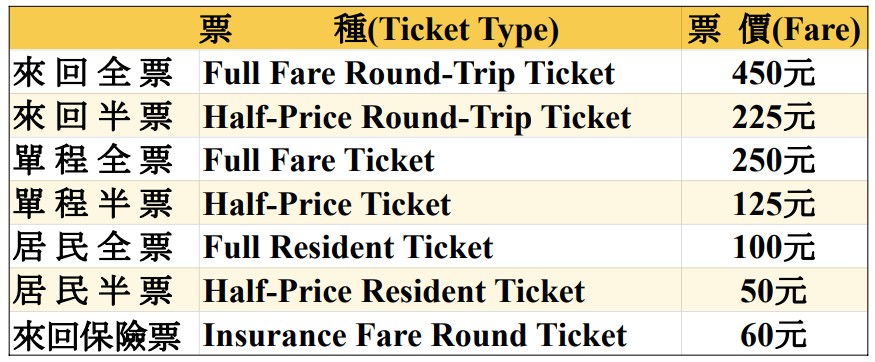The height and width of the screenshot is (362, 875).
Task: Click the 50元 fare cell
Action: coord(775,291)
